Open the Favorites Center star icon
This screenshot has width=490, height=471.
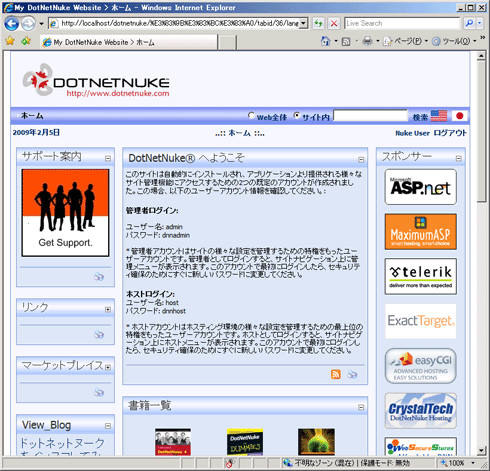click(10, 41)
